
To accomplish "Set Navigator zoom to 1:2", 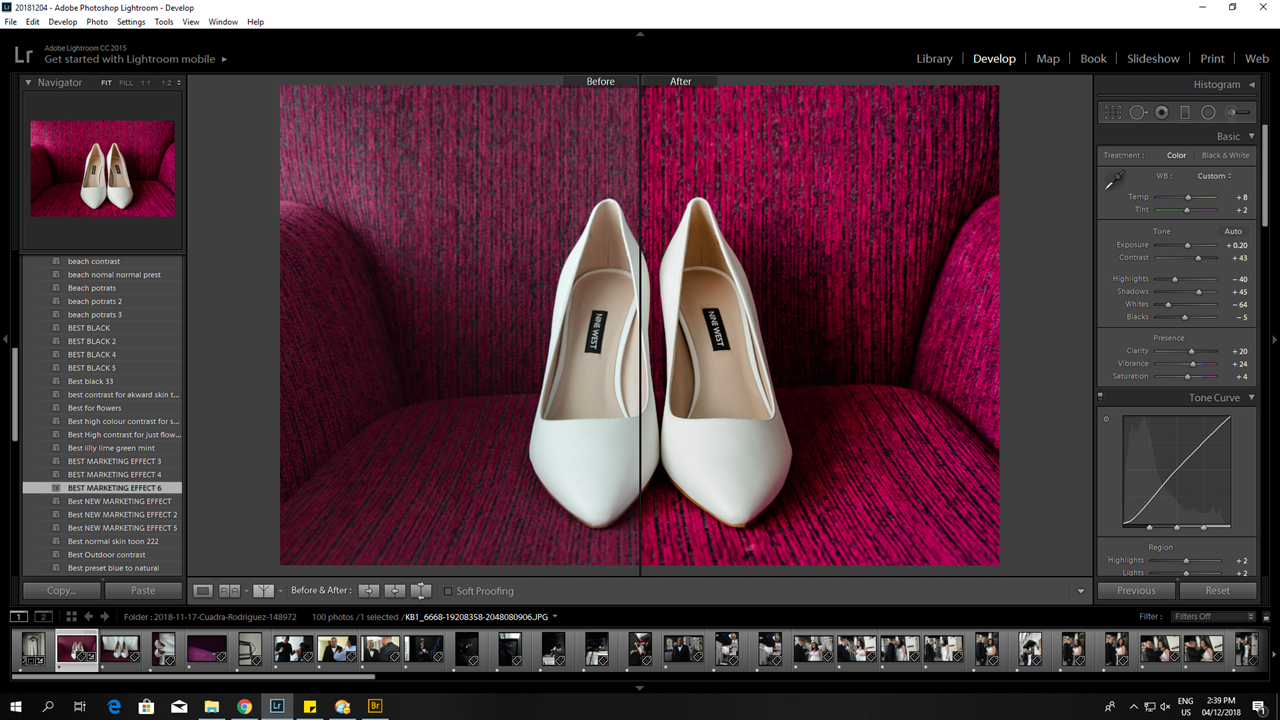I will pos(166,83).
